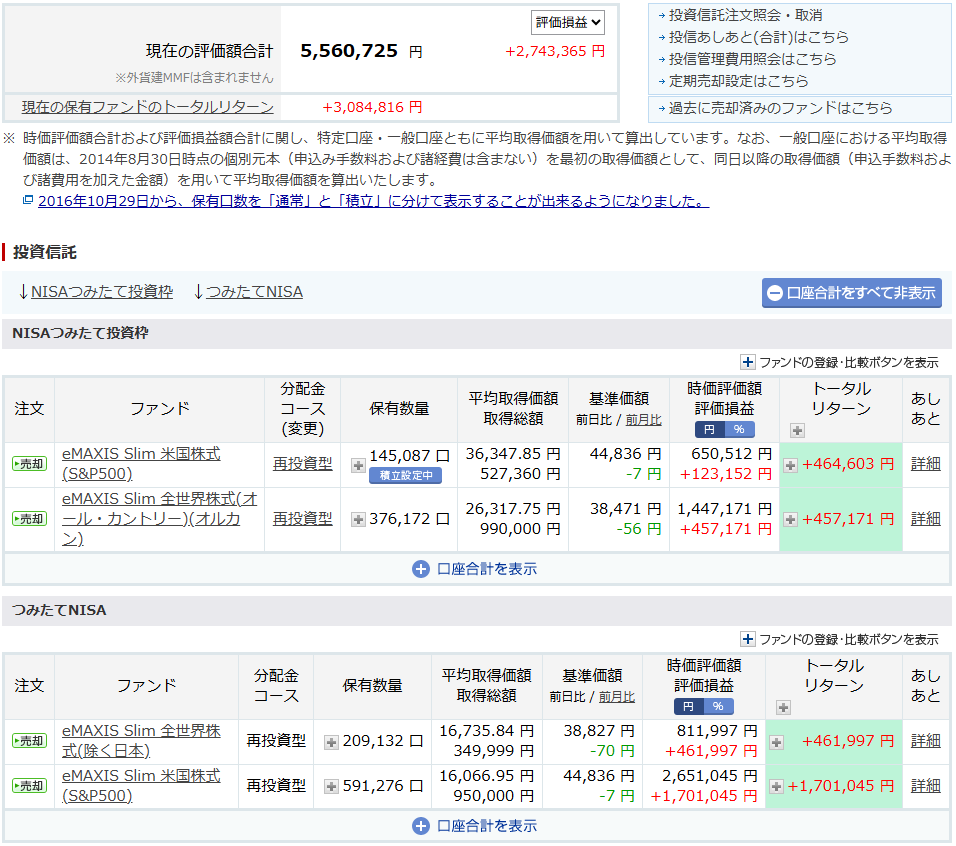
Task: Select valuation 650,512 円 cell
Action: pos(731,454)
